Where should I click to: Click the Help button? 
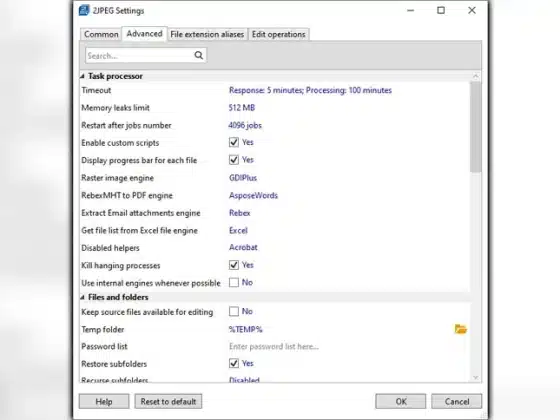104,401
